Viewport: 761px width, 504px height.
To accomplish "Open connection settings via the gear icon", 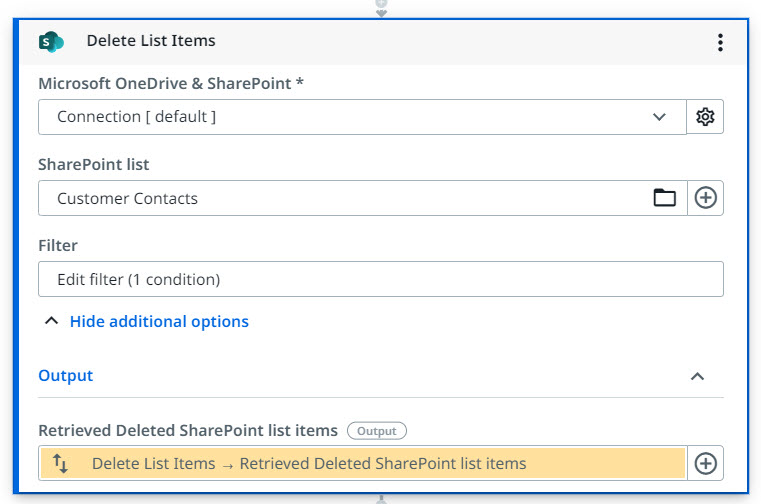I will (x=705, y=117).
